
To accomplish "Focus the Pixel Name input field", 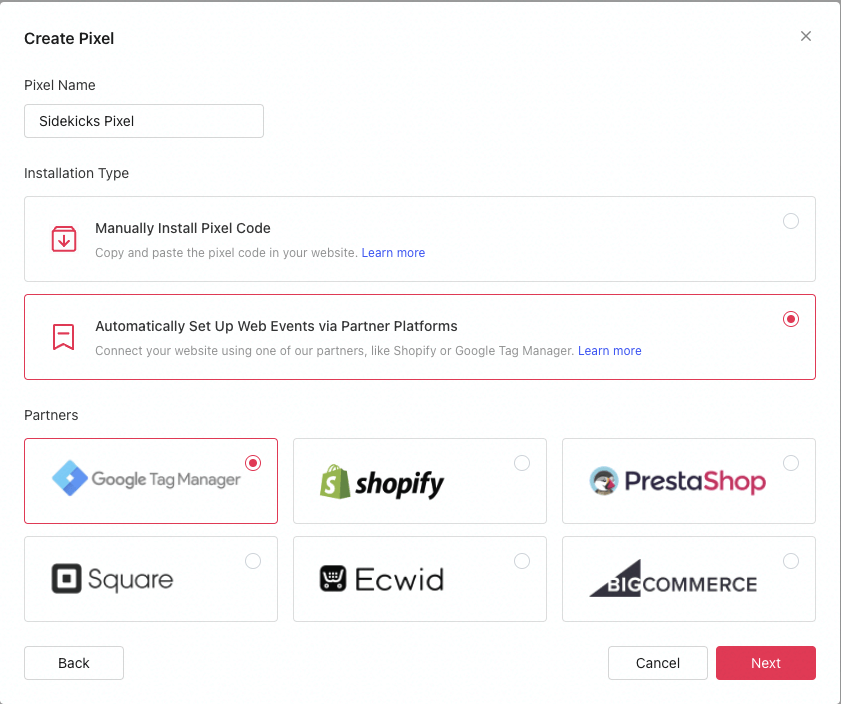I will tap(144, 121).
